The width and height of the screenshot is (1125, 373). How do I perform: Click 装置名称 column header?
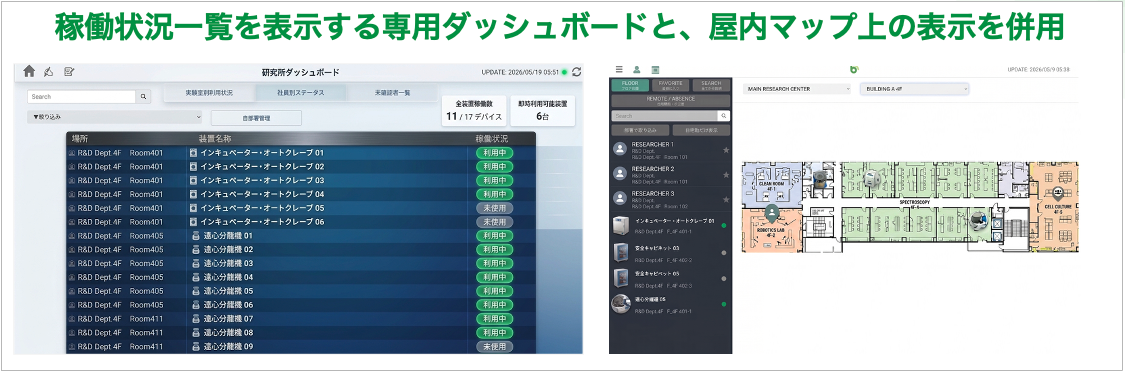point(214,138)
